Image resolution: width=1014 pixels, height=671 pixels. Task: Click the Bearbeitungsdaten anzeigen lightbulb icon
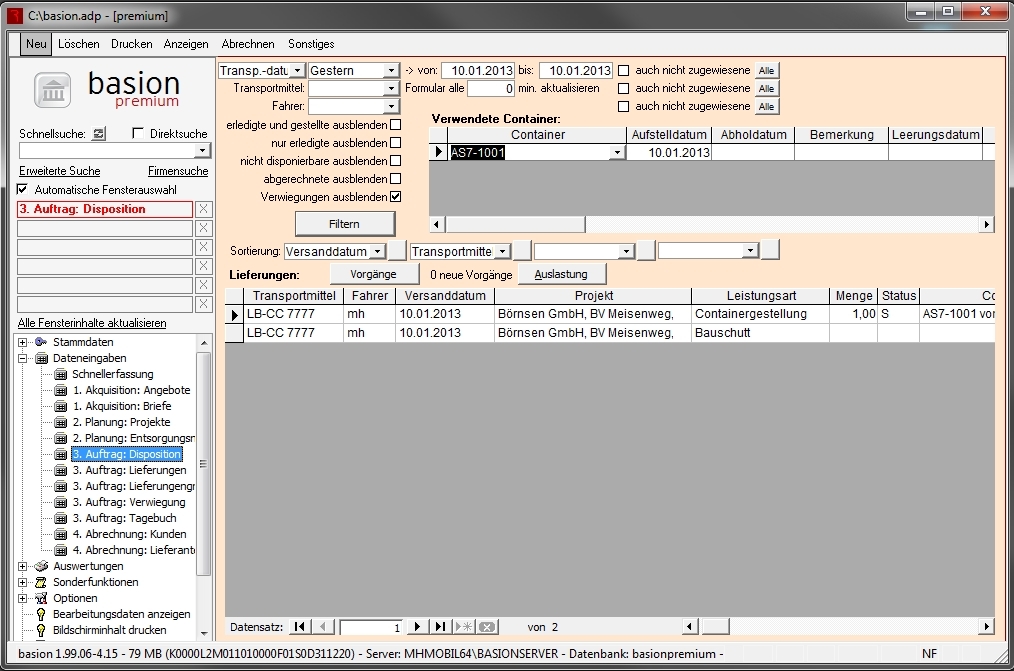(41, 614)
